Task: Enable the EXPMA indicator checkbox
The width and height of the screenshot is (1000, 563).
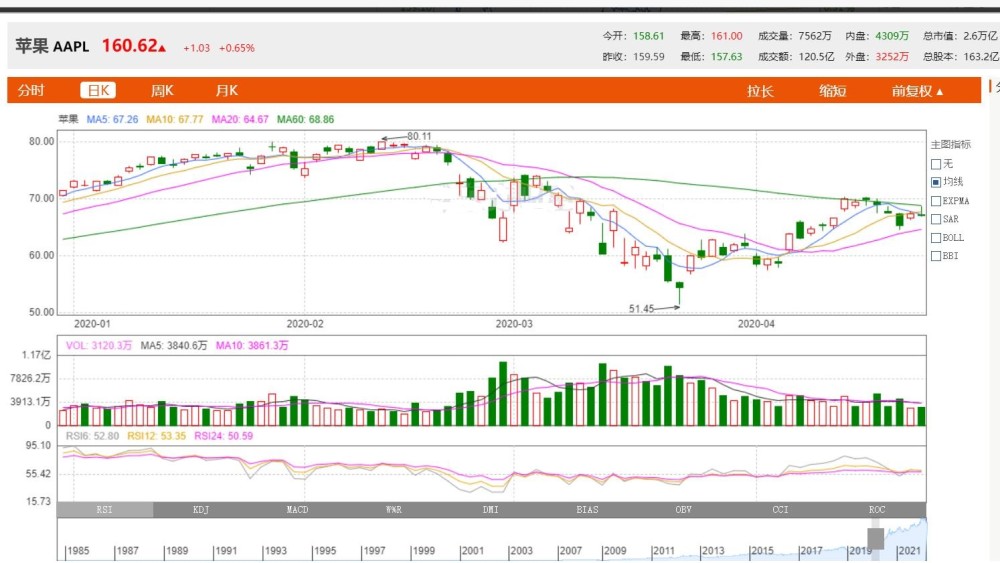Action: pyautogui.click(x=936, y=201)
